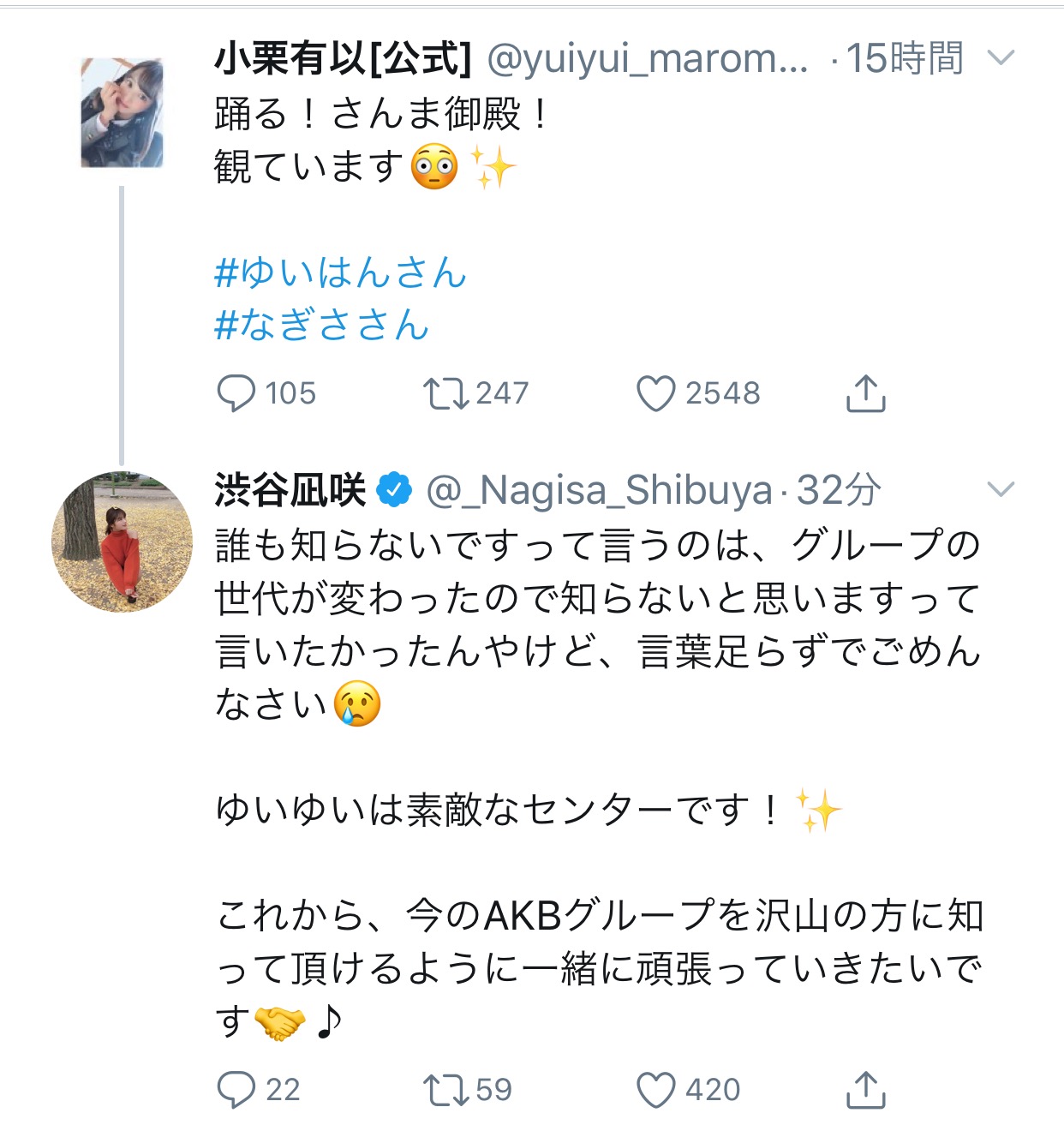The height and width of the screenshot is (1125, 1064).
Task: Open the 15時間 tweet timestamp
Action: tap(905, 58)
